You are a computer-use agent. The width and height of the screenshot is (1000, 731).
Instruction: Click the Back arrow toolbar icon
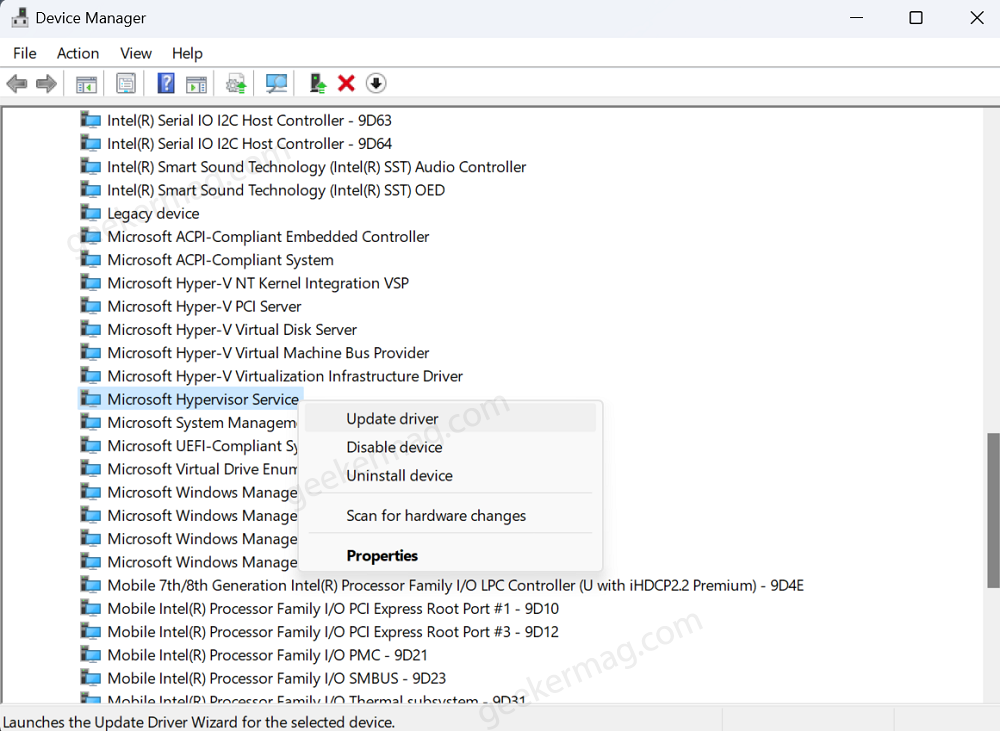(x=17, y=84)
